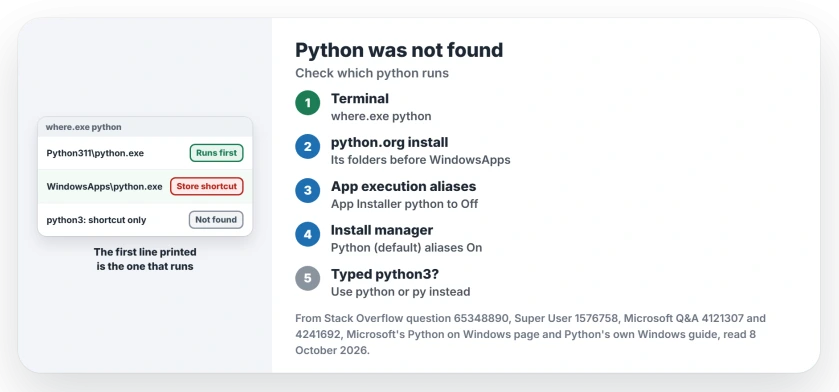Select the WindowsApps\python.exe row text
The width and height of the screenshot is (839, 392).
[x=104, y=187]
